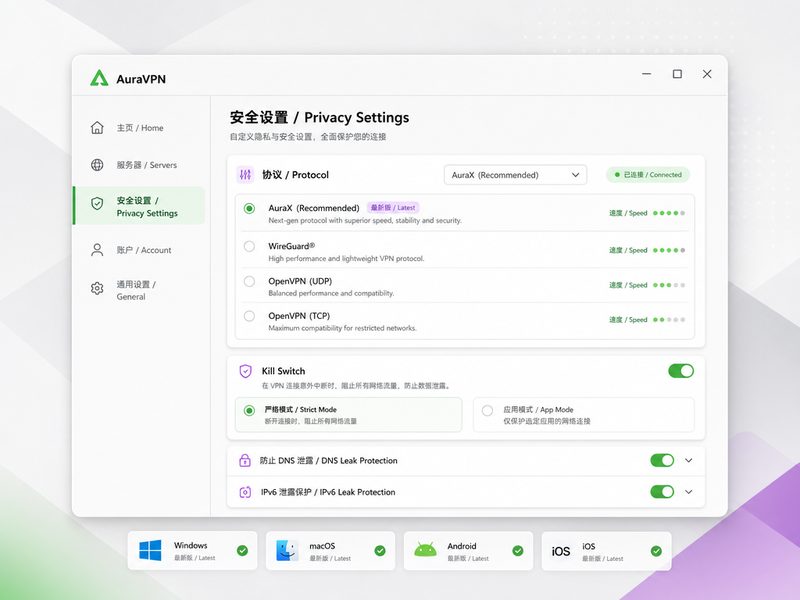Image resolution: width=800 pixels, height=600 pixels.
Task: Click the IPv6 Leak Protection icon
Action: coord(245,492)
